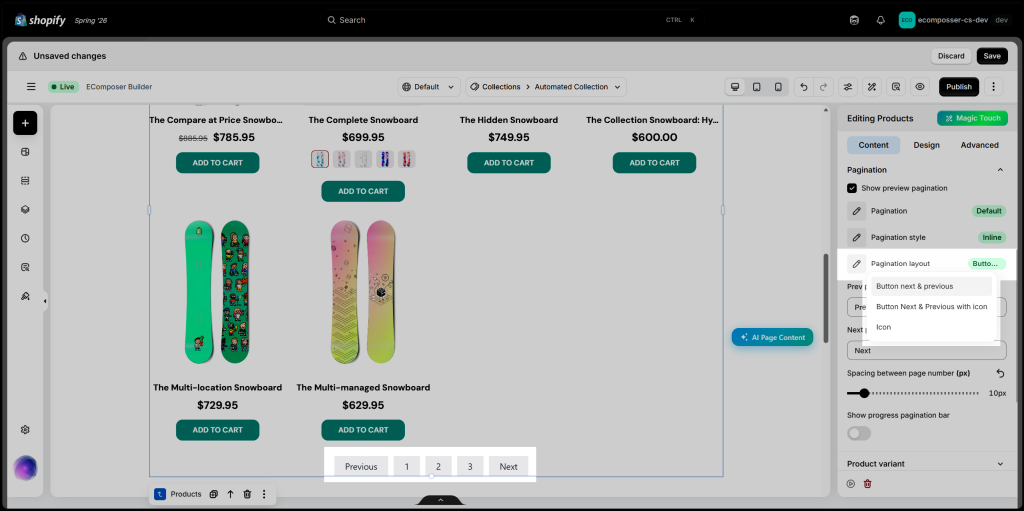The width and height of the screenshot is (1024, 511).
Task: Open the three-dot menu beside Publish
Action: point(993,87)
